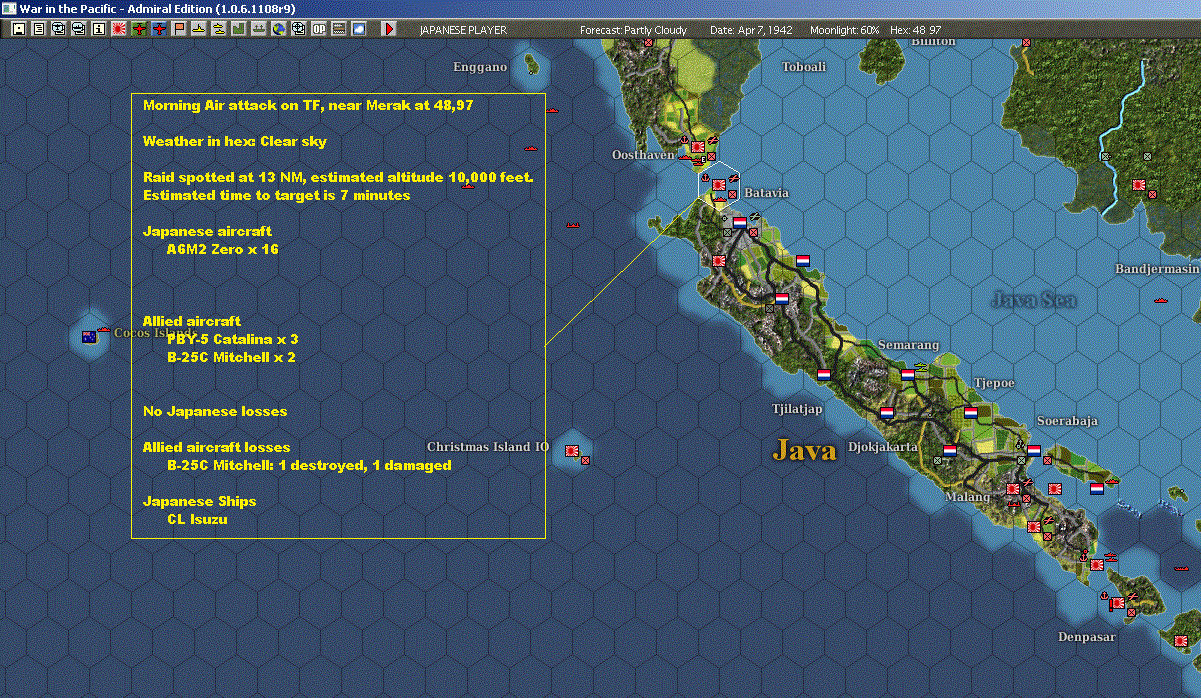Select the red ship marker in the Java Sea
The image size is (1201, 698).
tap(1161, 300)
